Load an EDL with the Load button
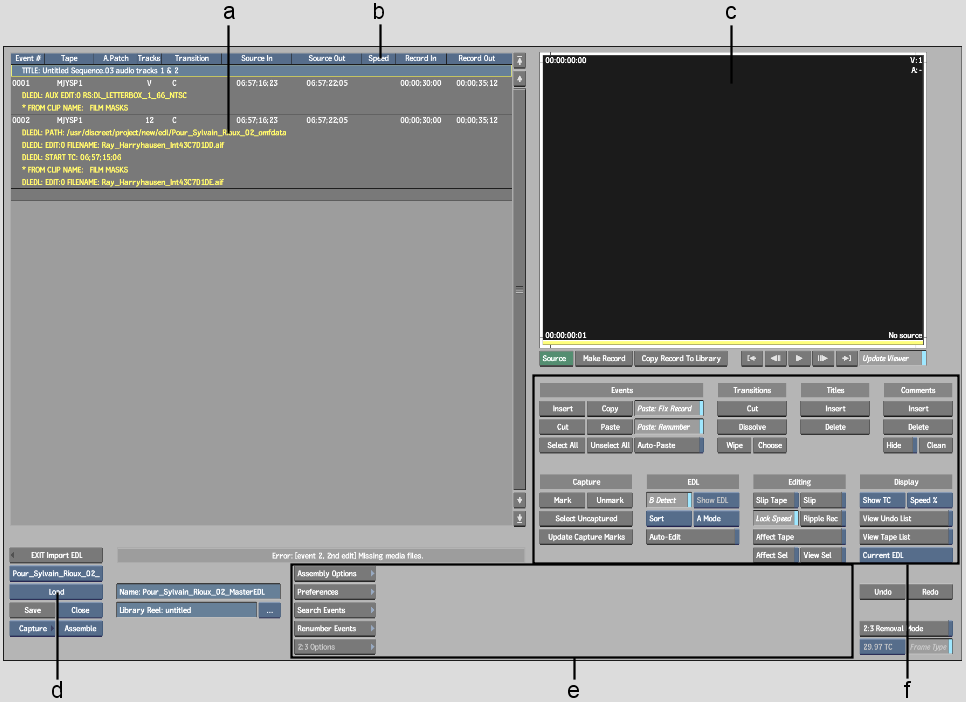Image resolution: width=966 pixels, height=702 pixels. pyautogui.click(x=56, y=592)
